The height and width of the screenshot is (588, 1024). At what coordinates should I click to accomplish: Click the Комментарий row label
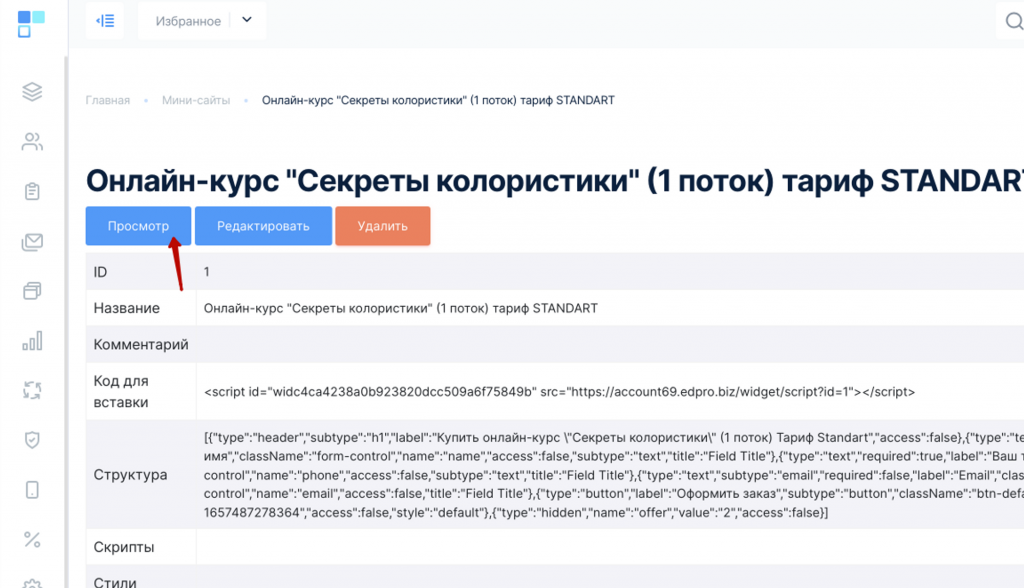pos(141,344)
